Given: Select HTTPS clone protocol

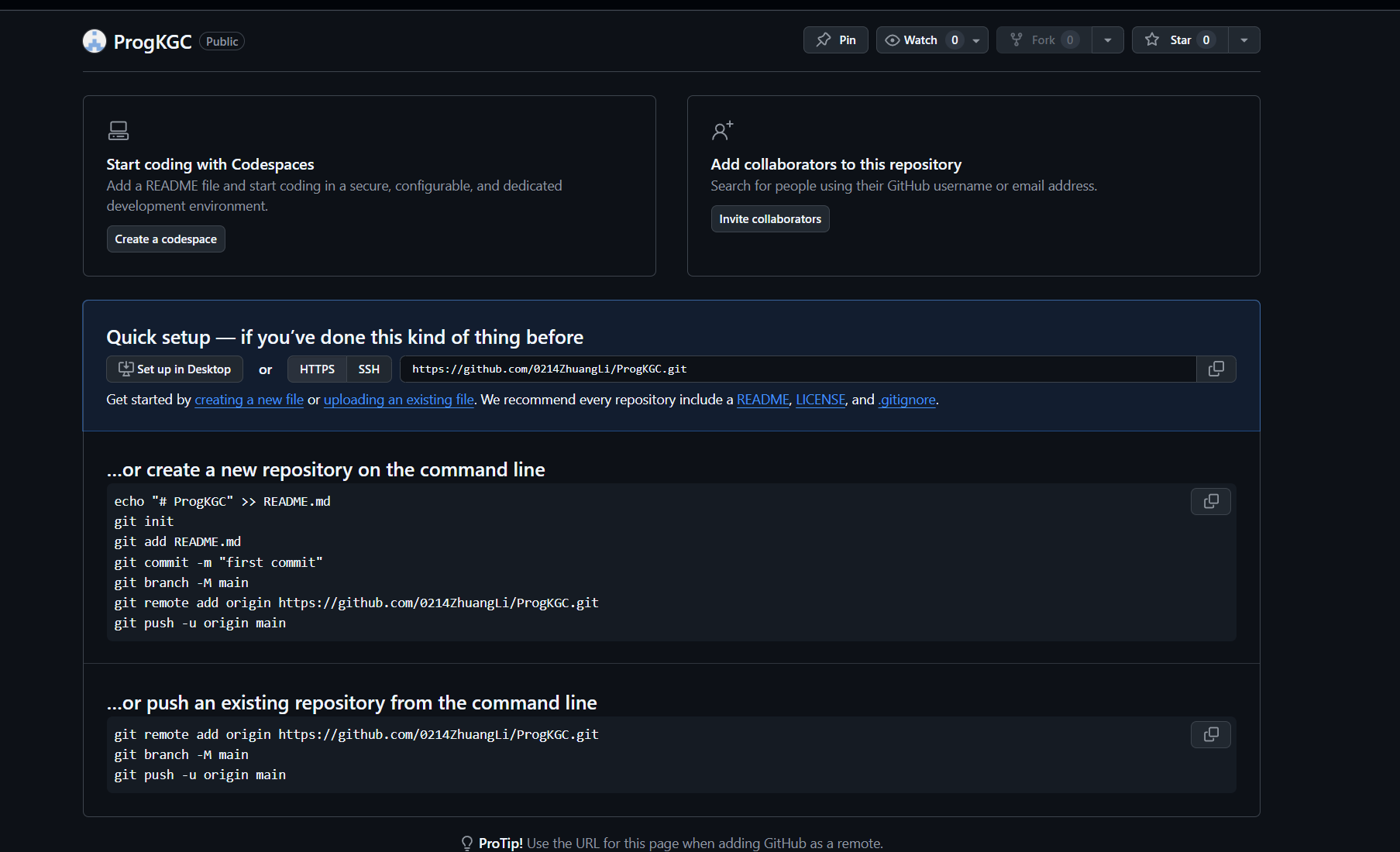Looking at the screenshot, I should tap(318, 369).
